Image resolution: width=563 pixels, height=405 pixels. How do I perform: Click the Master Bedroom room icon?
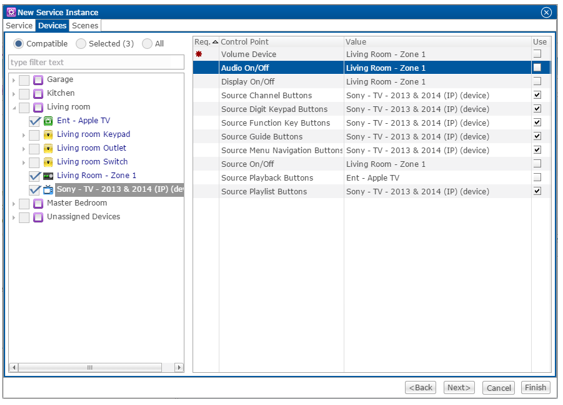(38, 204)
